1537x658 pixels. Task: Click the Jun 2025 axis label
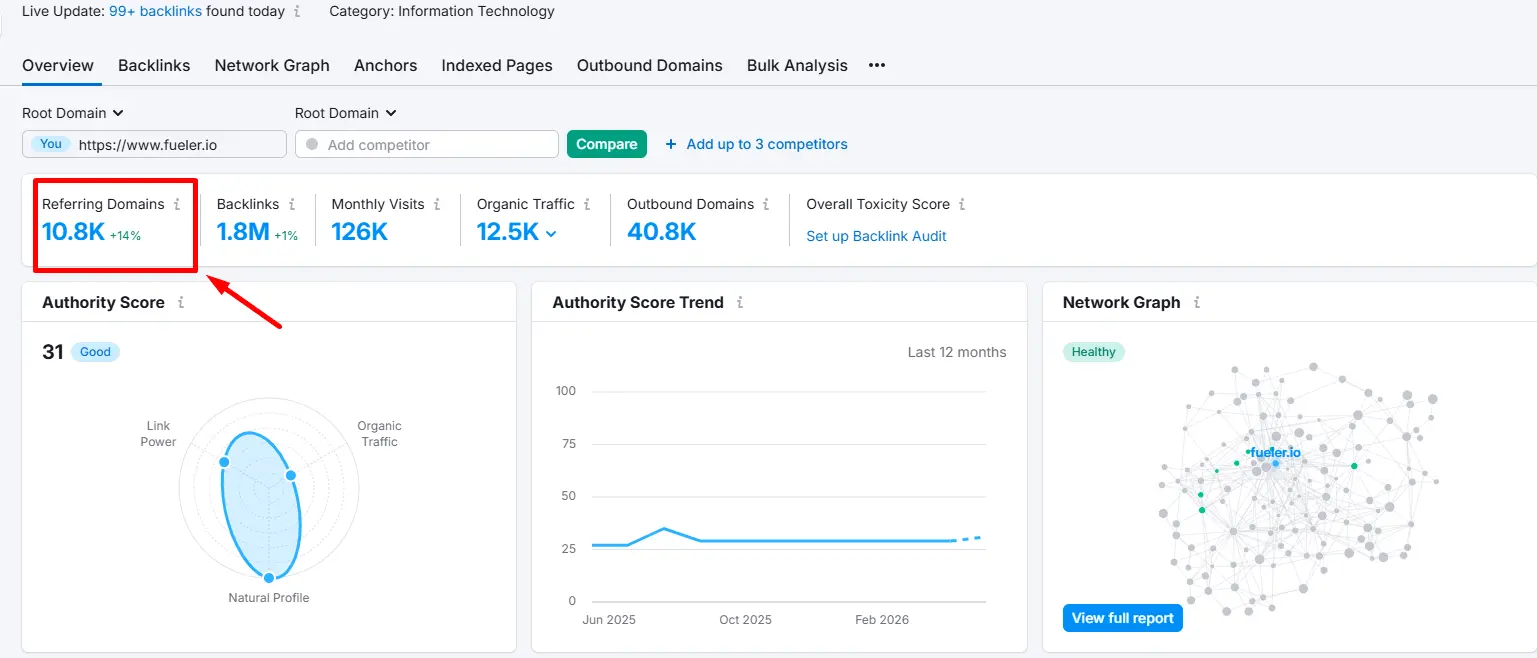click(609, 620)
